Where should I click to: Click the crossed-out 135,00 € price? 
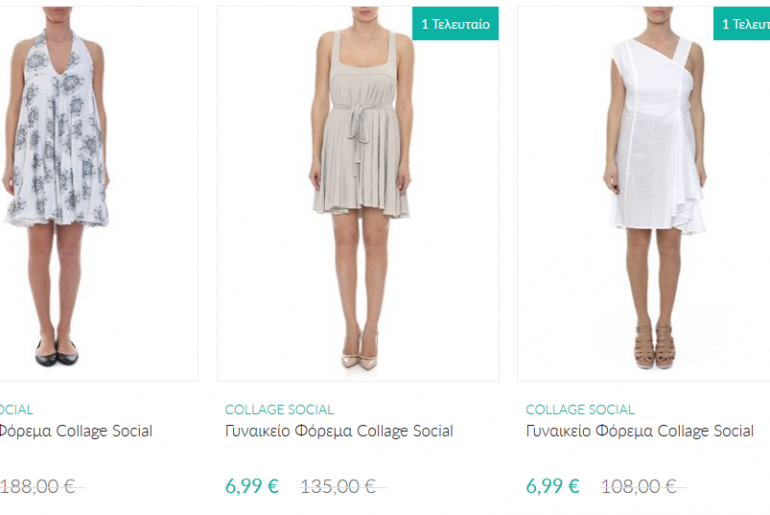pyautogui.click(x=338, y=486)
